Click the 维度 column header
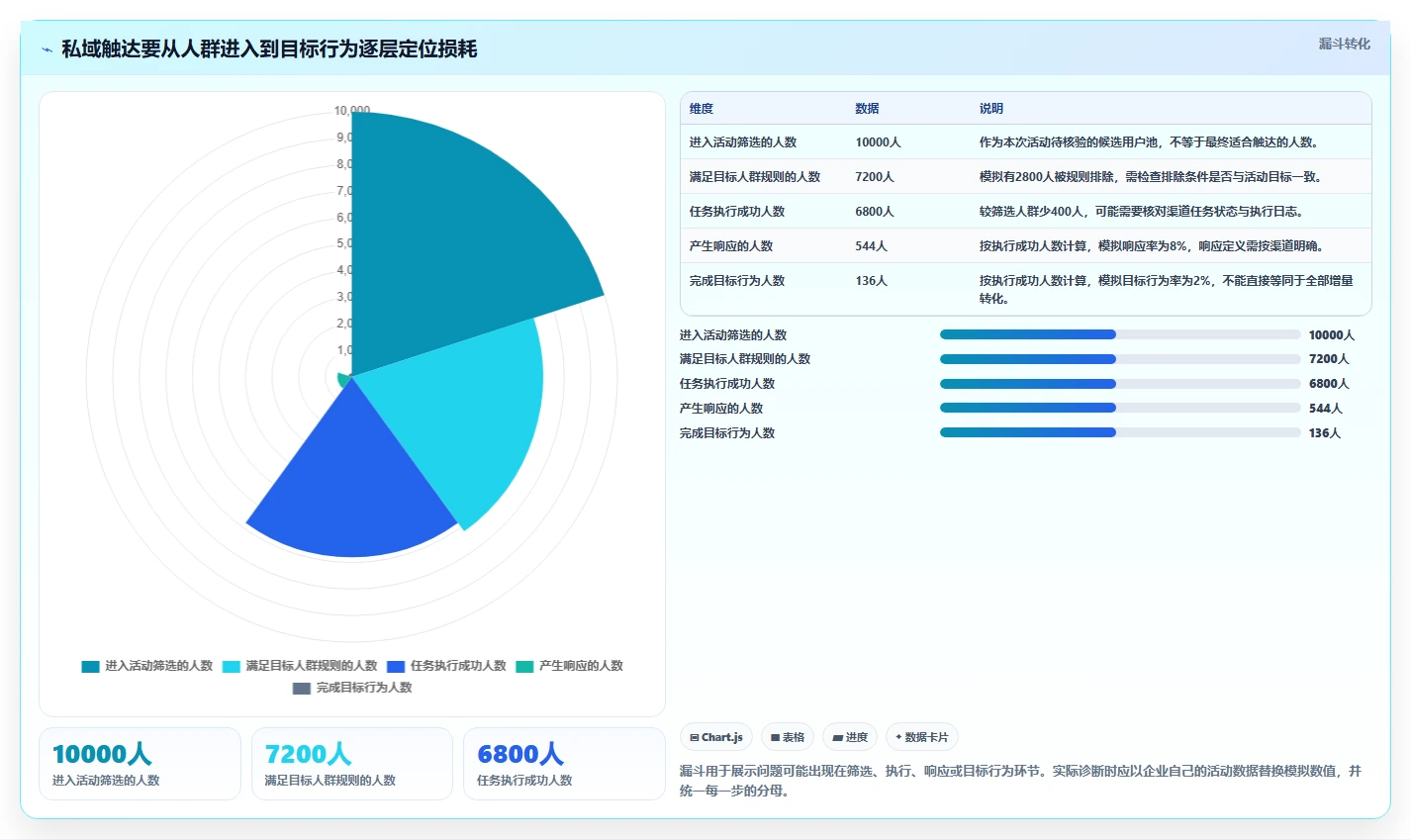Image resolution: width=1411 pixels, height=840 pixels. point(702,109)
